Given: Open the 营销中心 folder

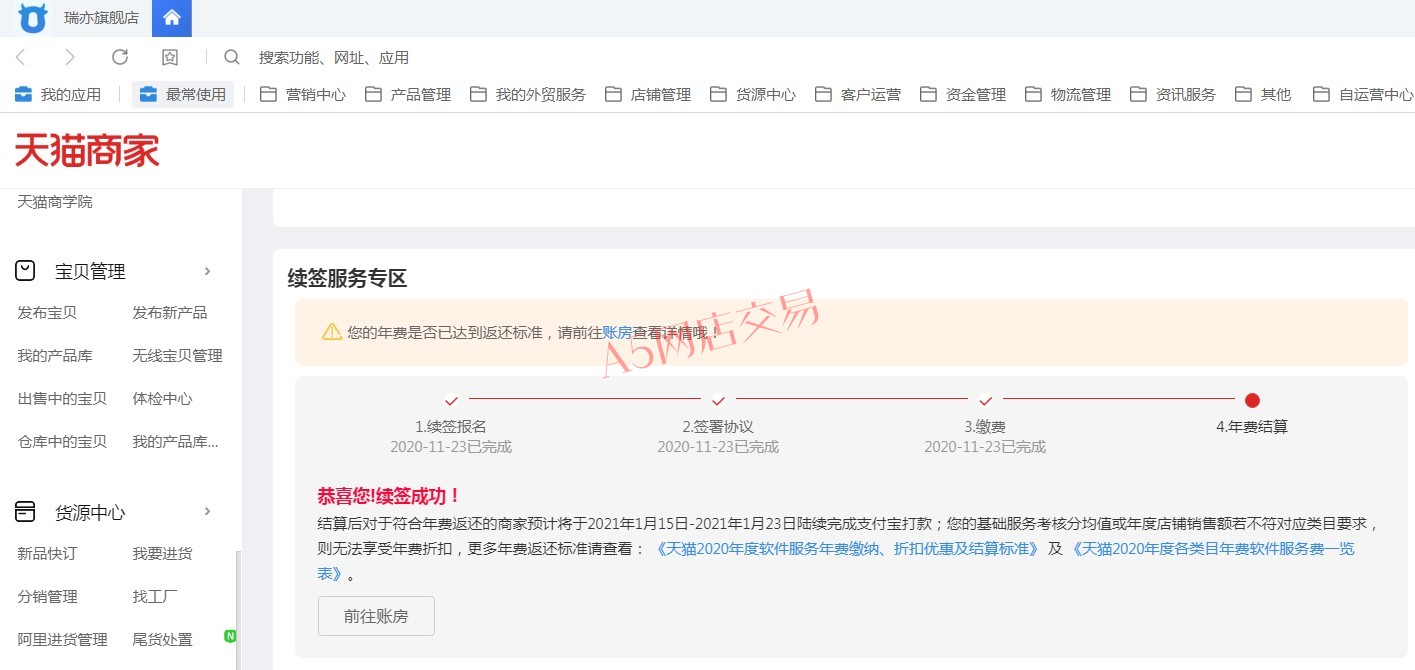Looking at the screenshot, I should (303, 94).
